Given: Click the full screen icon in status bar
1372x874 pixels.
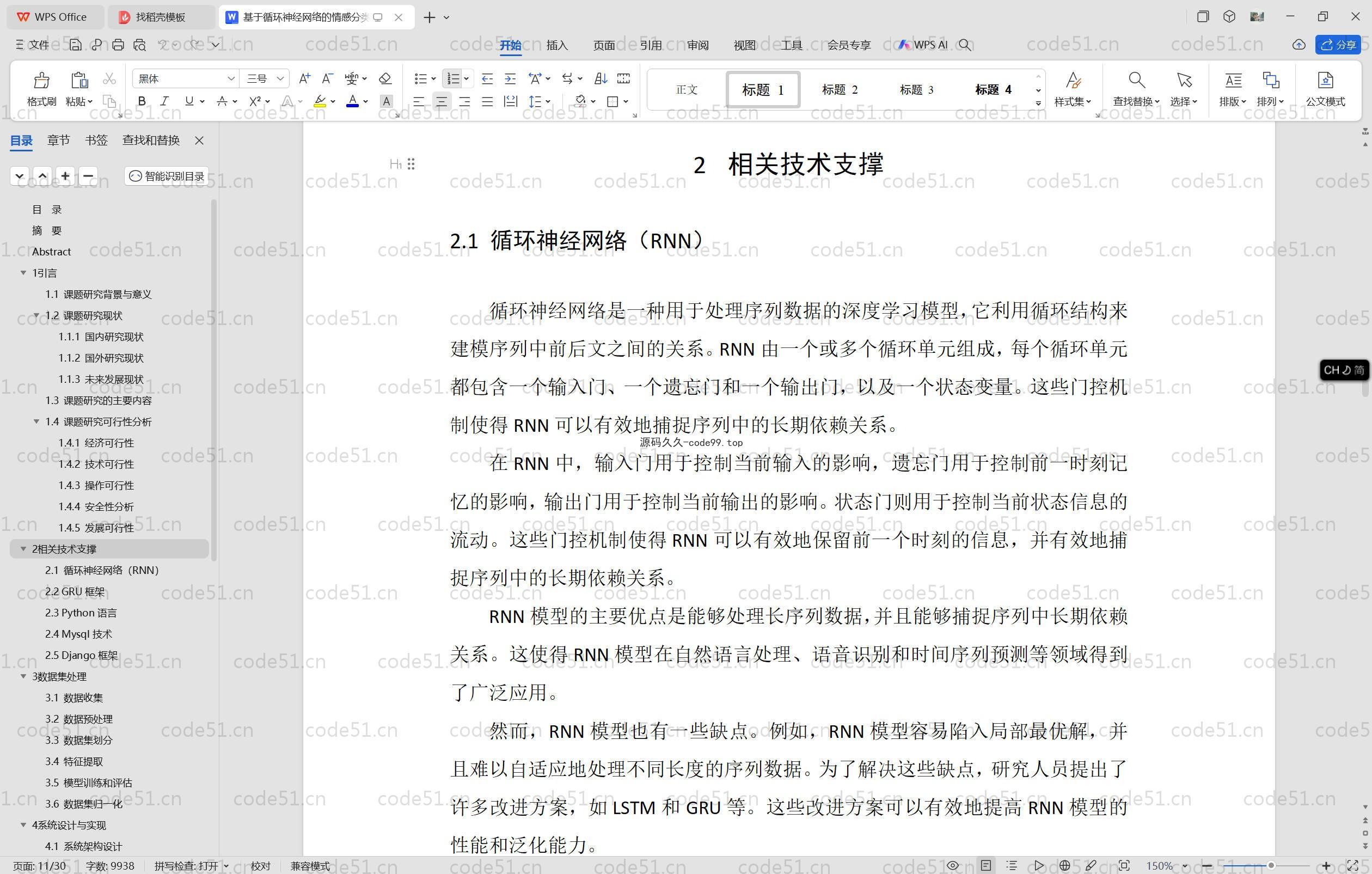Looking at the screenshot, I should (x=1352, y=865).
